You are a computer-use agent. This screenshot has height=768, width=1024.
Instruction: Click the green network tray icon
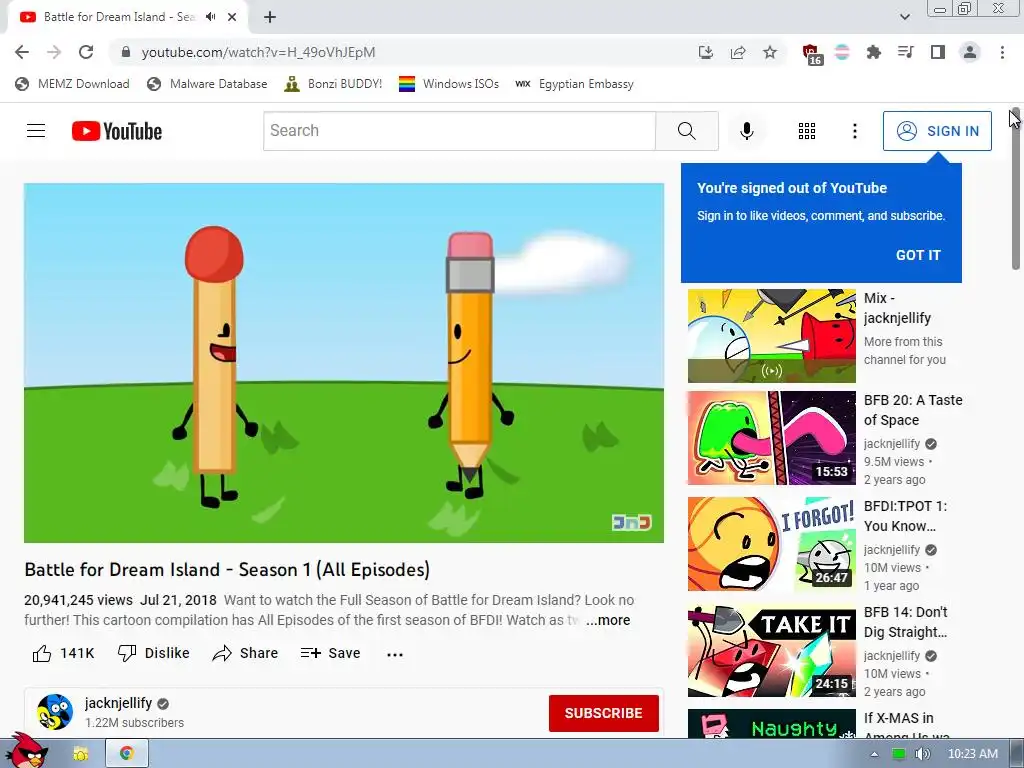(x=899, y=754)
